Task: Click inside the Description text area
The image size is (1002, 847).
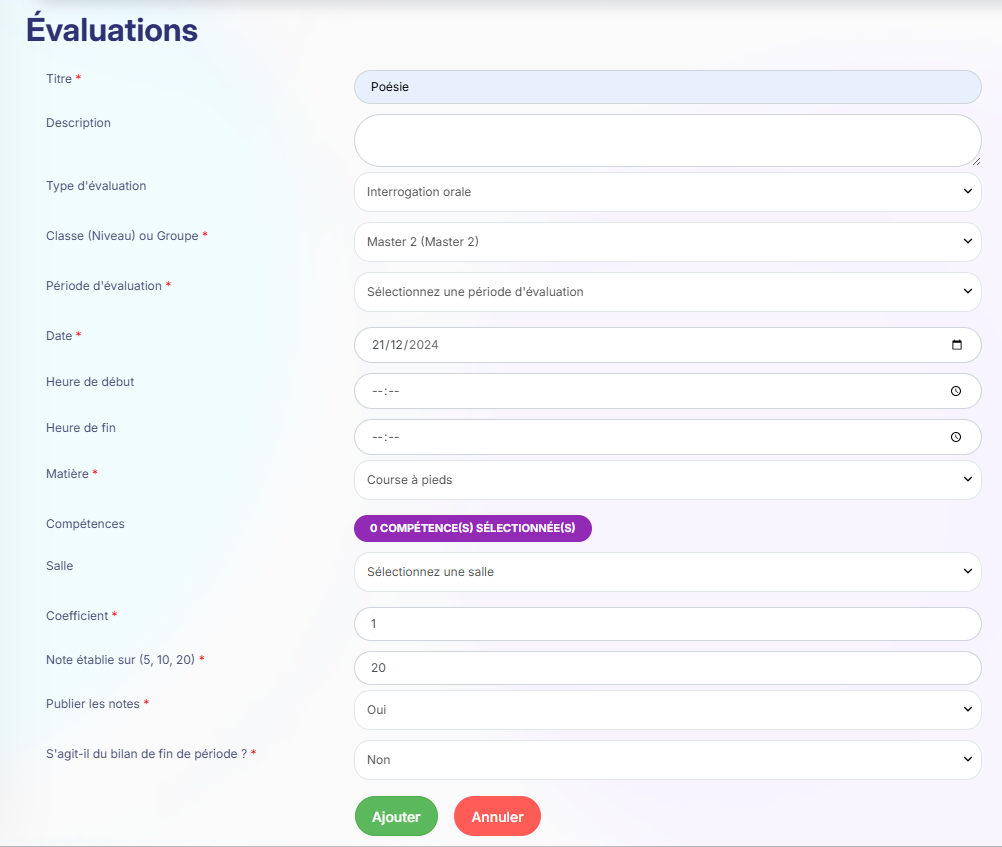Action: [x=667, y=140]
